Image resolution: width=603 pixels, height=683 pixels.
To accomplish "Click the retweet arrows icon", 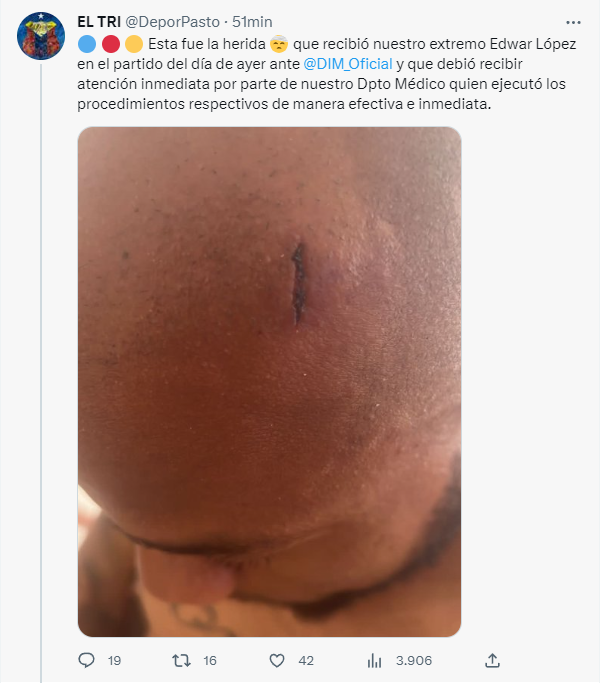I will point(181,661).
